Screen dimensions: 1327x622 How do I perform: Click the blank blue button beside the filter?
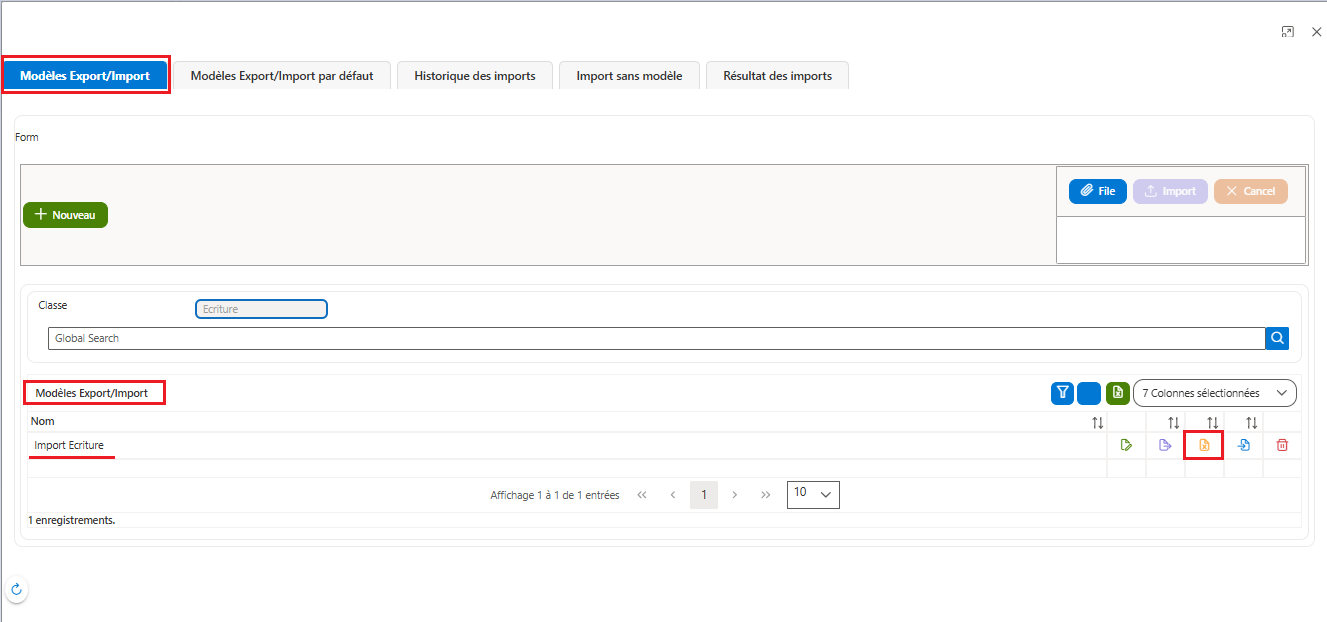tap(1089, 393)
